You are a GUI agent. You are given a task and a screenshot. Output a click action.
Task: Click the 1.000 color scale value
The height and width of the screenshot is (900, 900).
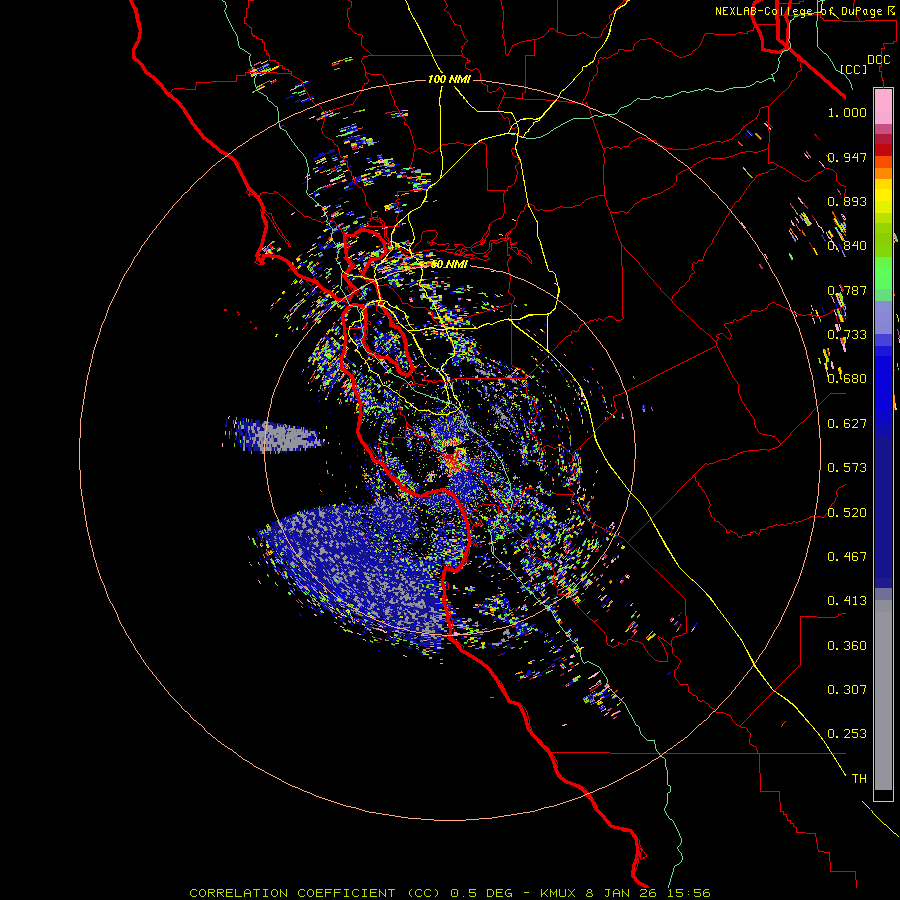click(847, 112)
